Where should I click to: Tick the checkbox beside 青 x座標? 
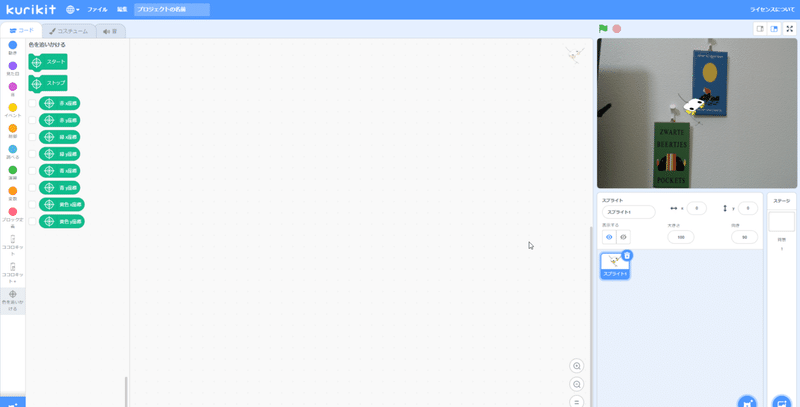[x=32, y=170]
